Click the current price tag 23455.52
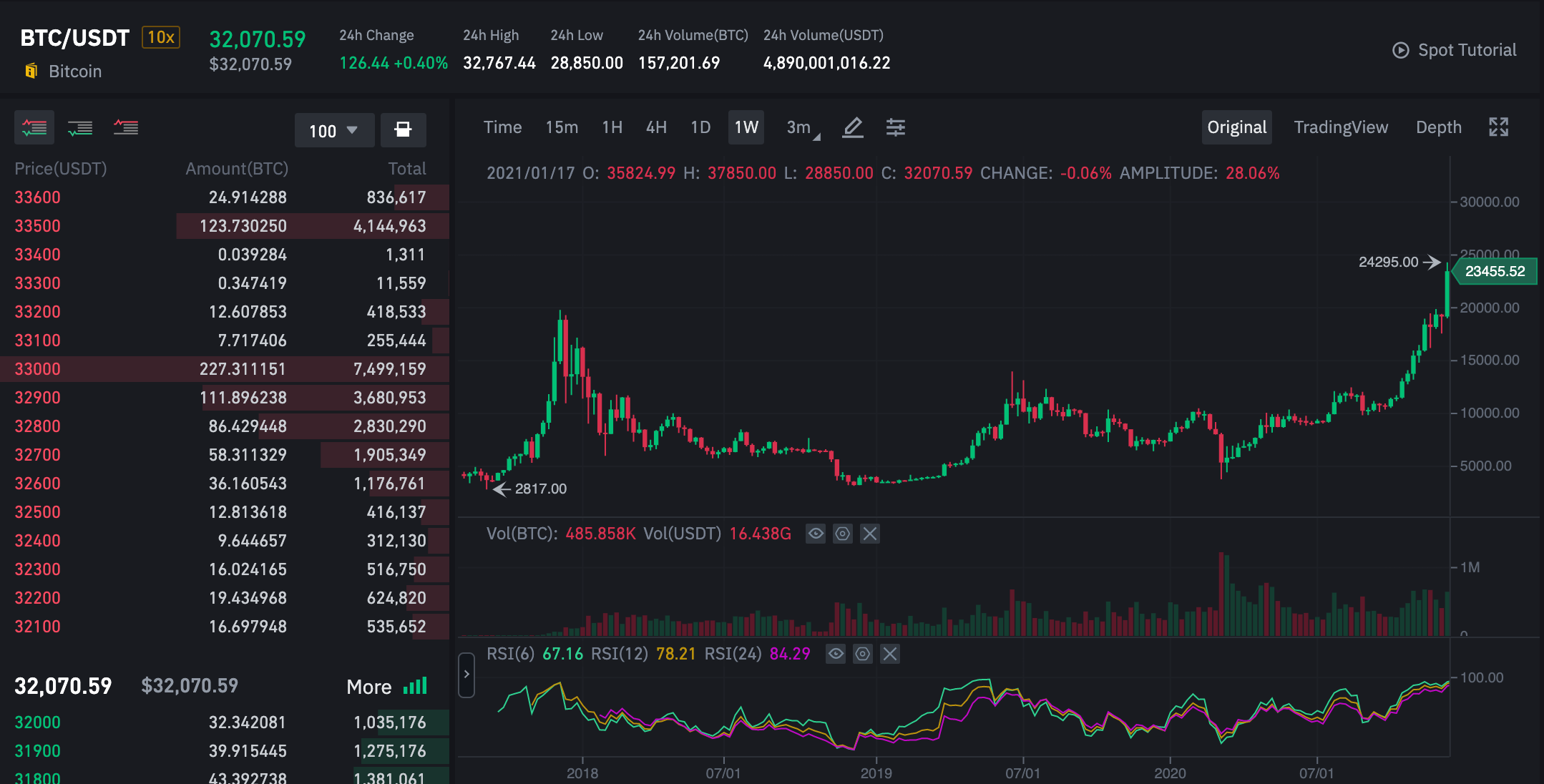The image size is (1544, 784). (1495, 271)
